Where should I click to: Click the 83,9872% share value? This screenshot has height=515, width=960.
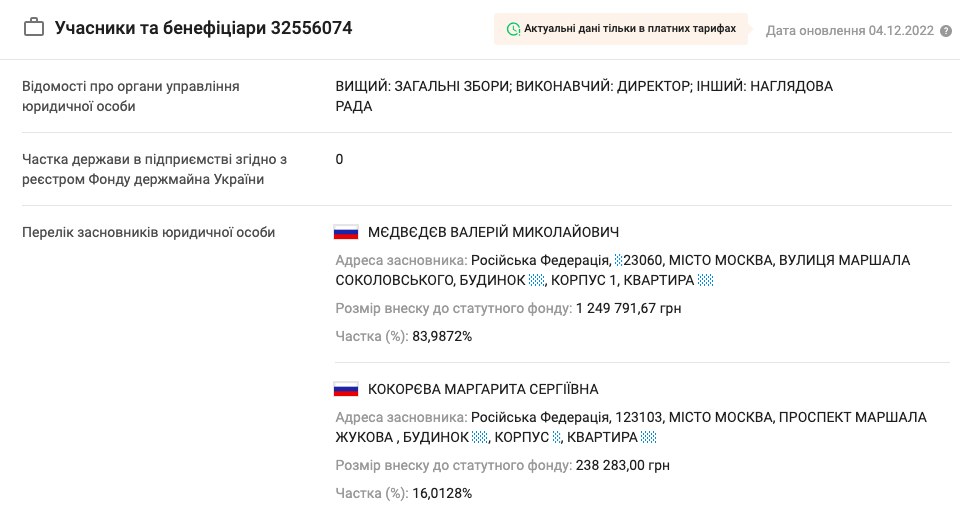click(442, 336)
